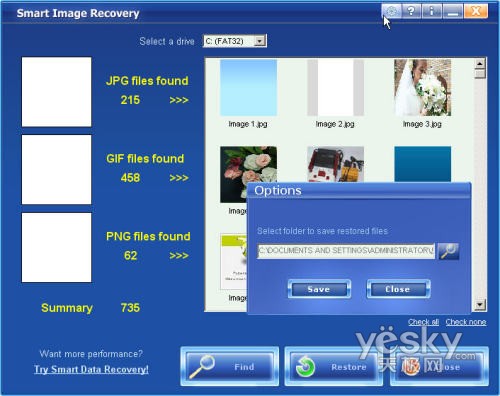Open options via the gear icon

[391, 11]
